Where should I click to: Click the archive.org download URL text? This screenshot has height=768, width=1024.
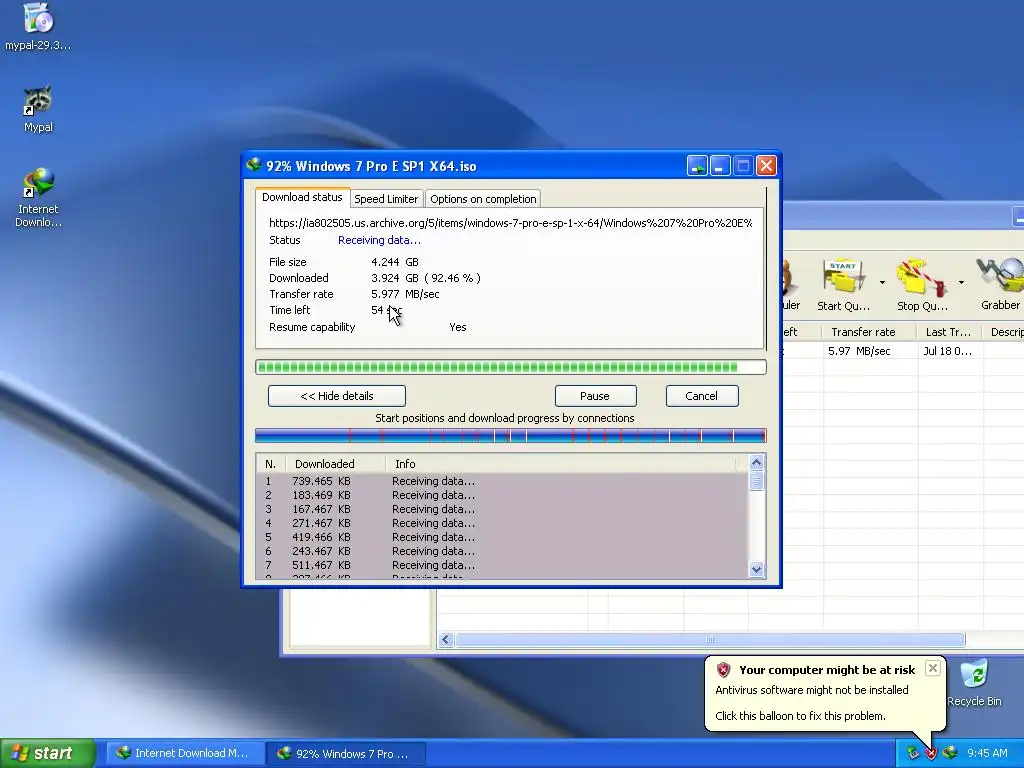tap(510, 223)
